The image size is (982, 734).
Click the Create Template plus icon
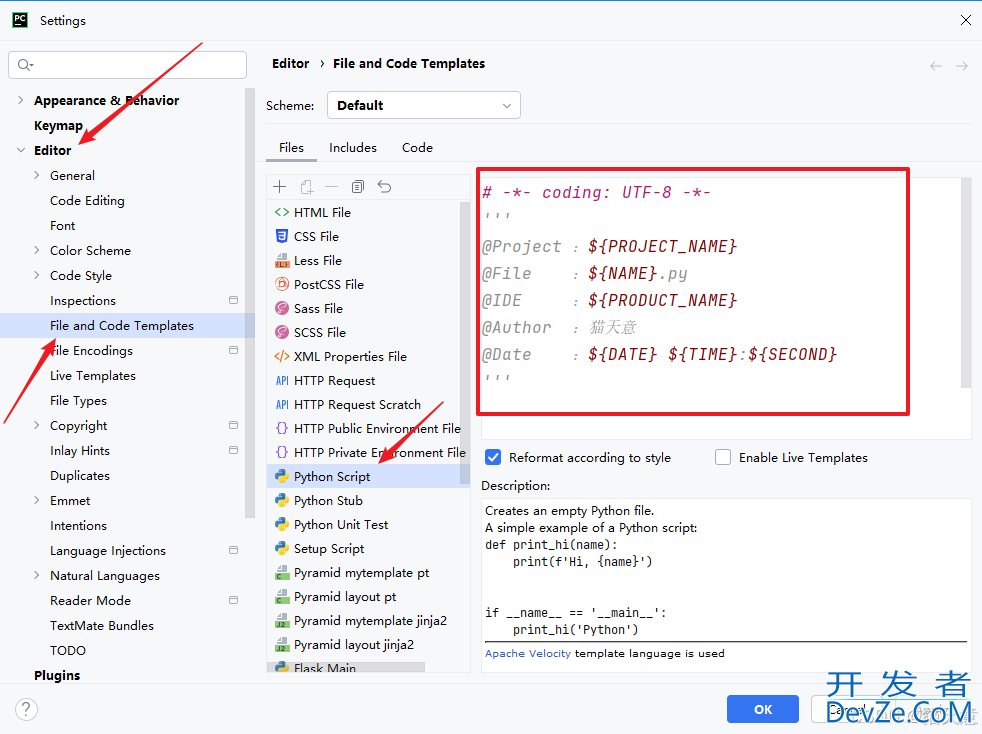point(280,187)
